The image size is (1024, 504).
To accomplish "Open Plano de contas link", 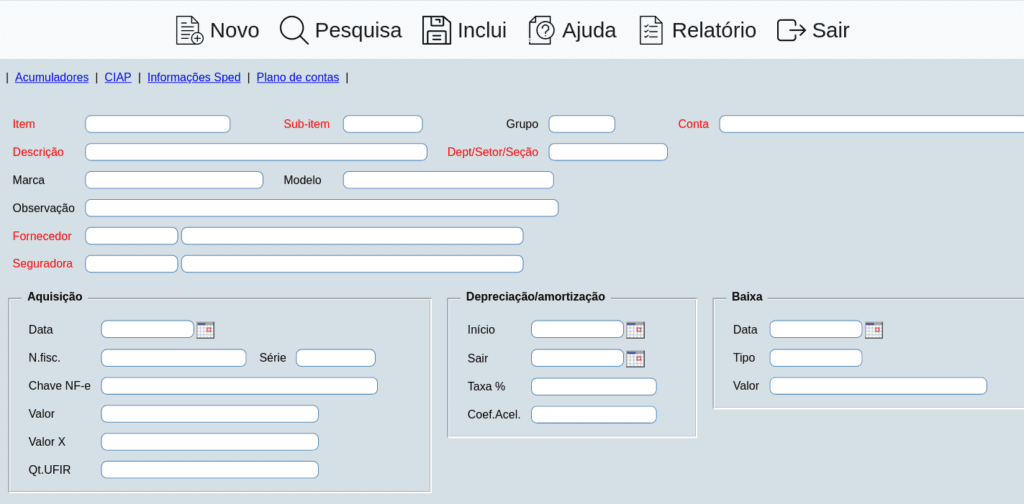I will tap(298, 77).
